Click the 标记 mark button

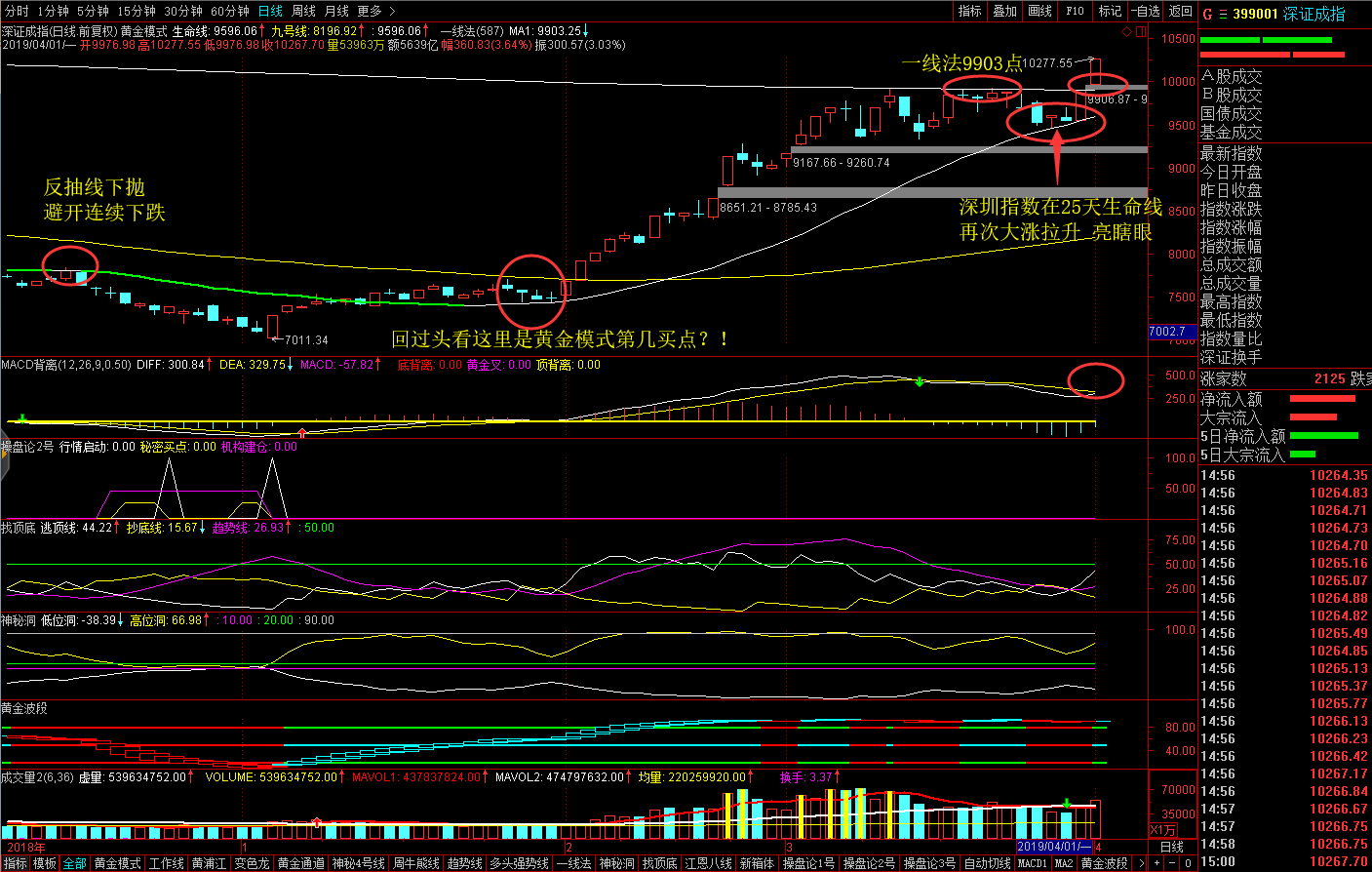1110,11
